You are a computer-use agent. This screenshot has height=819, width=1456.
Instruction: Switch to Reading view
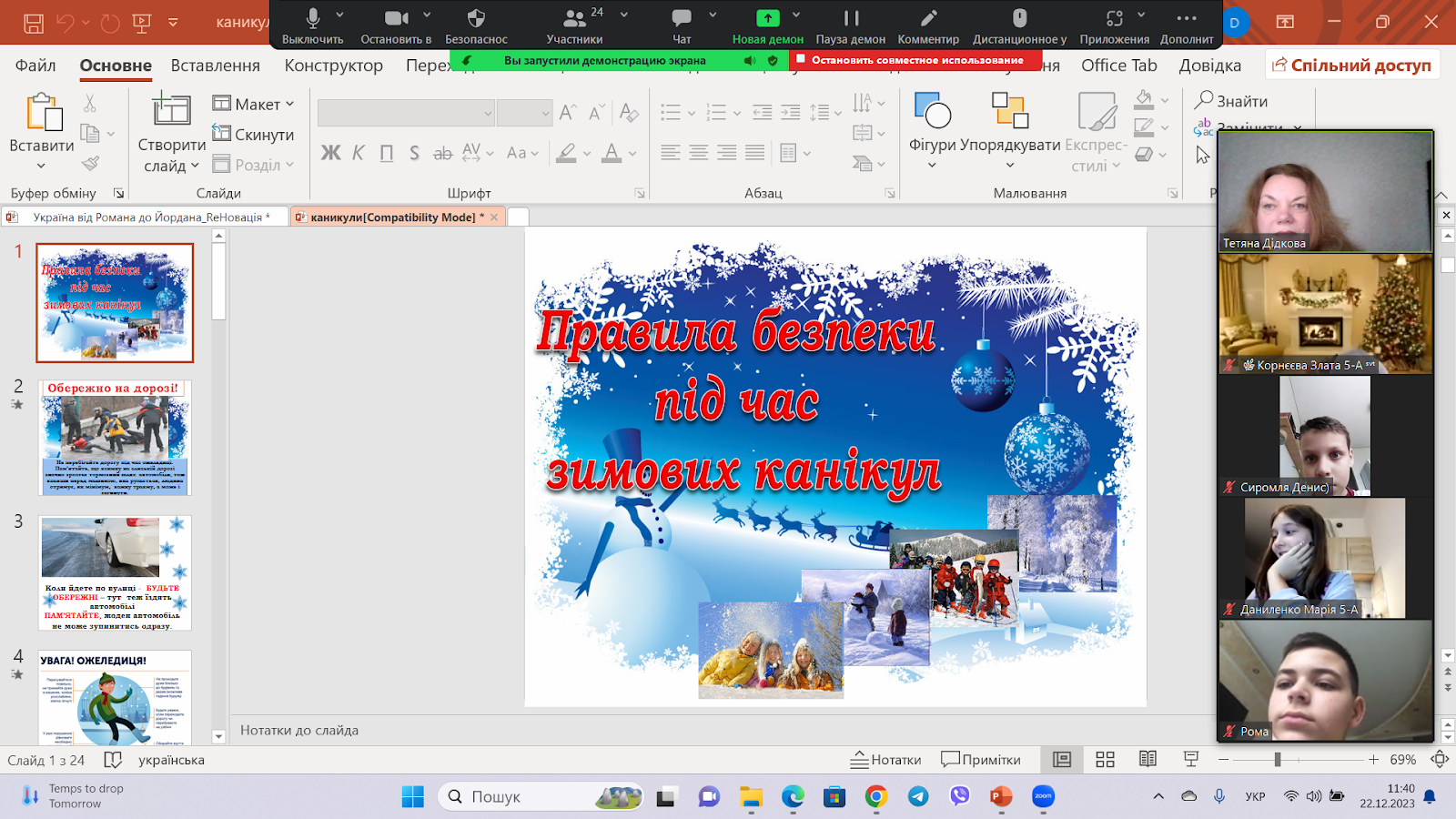(1148, 759)
